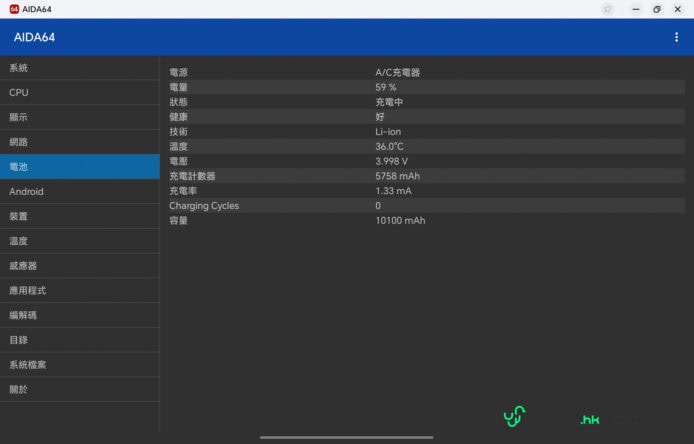
Task: Click the AIDA64 logo in title bar
Action: (x=14, y=9)
